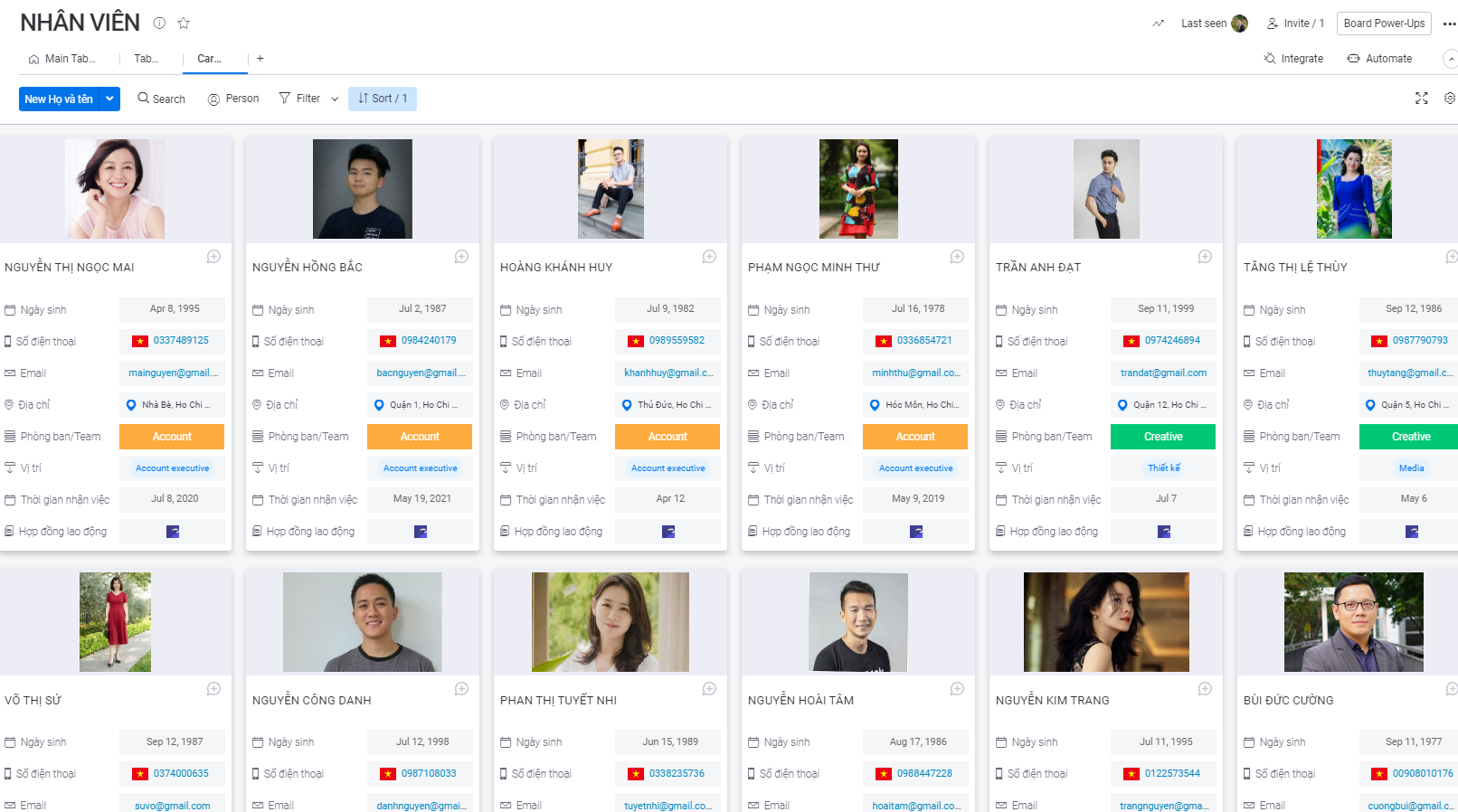This screenshot has height=812, width=1458.
Task: Click the star icon to favorite the board
Action: pyautogui.click(x=184, y=24)
